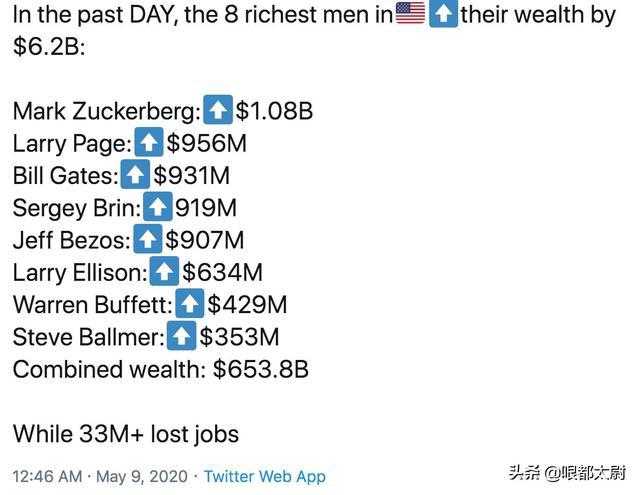Viewport: 640px width, 495px height.
Task: Click the up arrow after the flag
Action: point(443,14)
